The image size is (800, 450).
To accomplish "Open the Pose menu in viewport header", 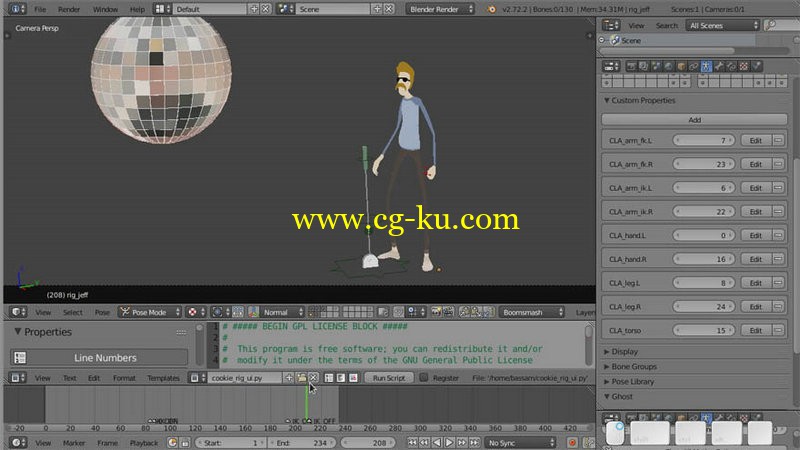I will coord(102,312).
